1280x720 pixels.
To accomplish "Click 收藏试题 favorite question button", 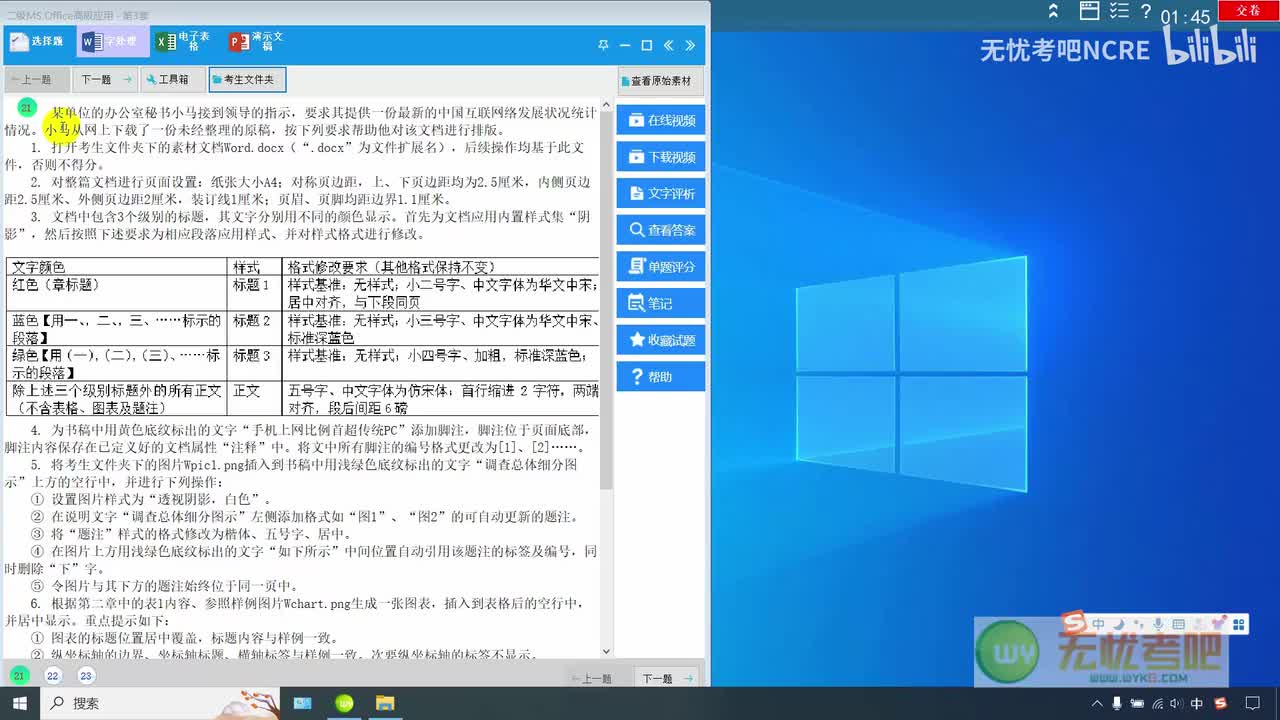I will [661, 340].
